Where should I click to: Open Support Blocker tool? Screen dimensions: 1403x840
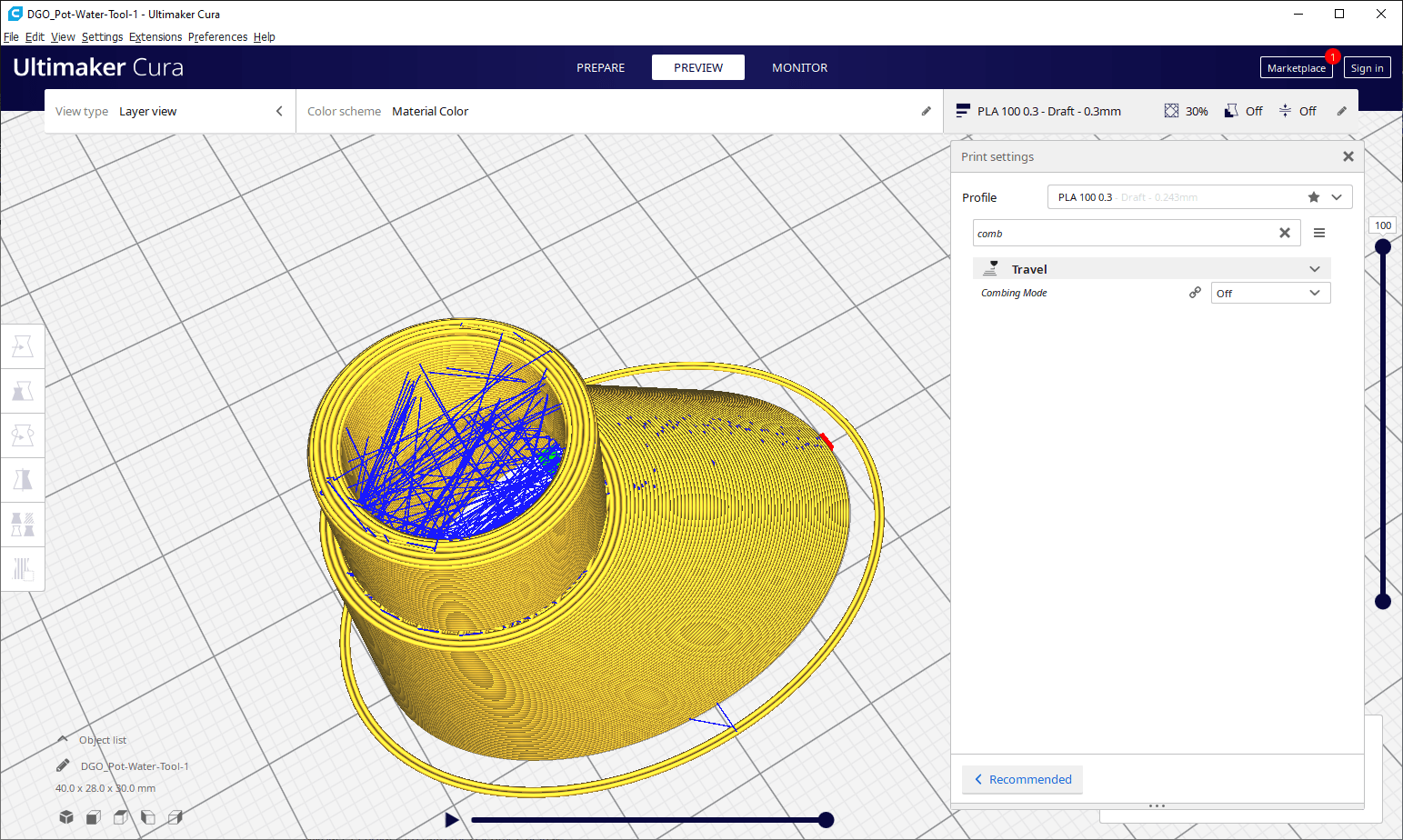[x=23, y=569]
